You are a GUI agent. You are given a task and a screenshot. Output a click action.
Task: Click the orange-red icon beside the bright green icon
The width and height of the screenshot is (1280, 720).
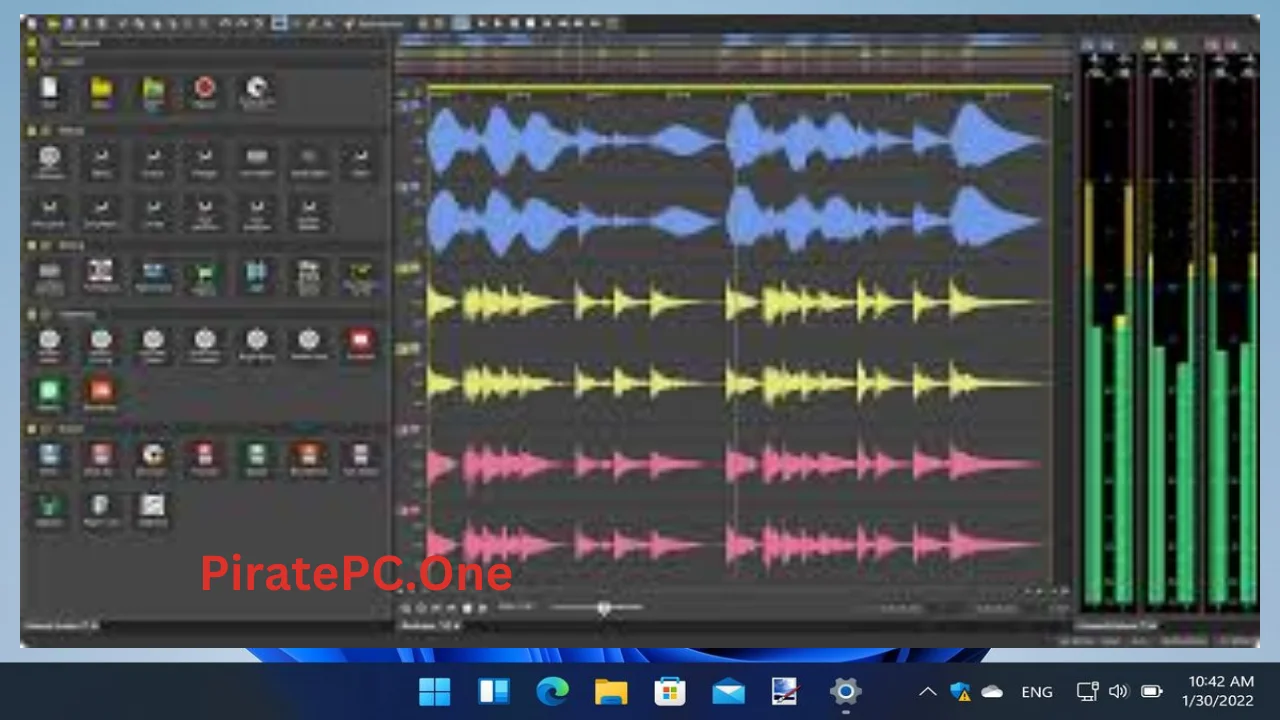(101, 390)
